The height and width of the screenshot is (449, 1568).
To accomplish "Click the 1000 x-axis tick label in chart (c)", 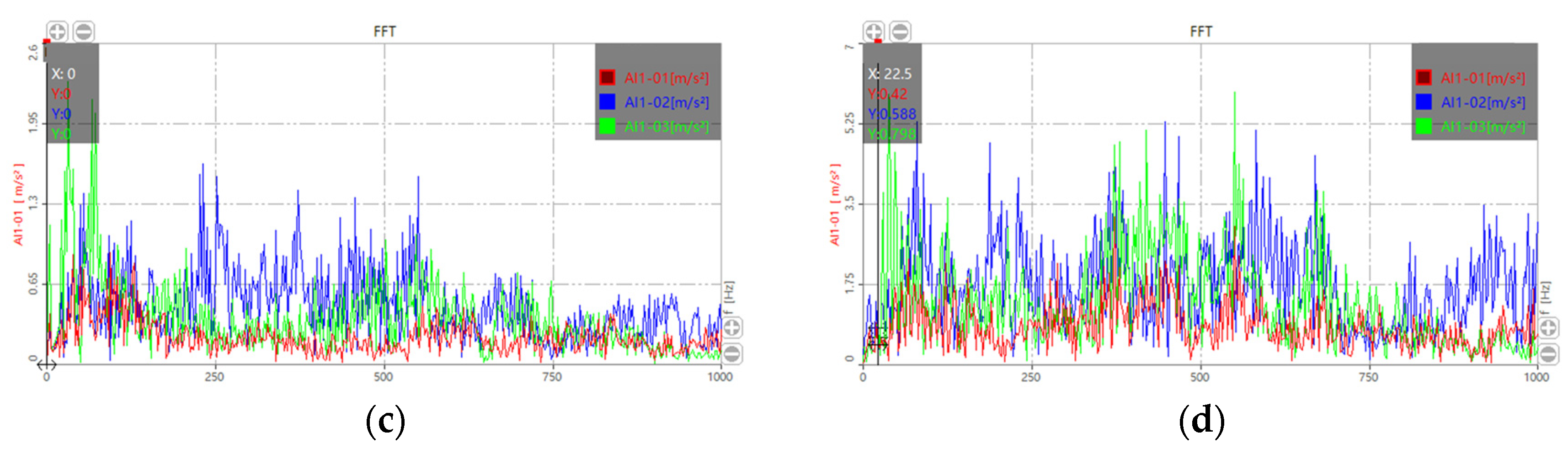I will point(720,377).
